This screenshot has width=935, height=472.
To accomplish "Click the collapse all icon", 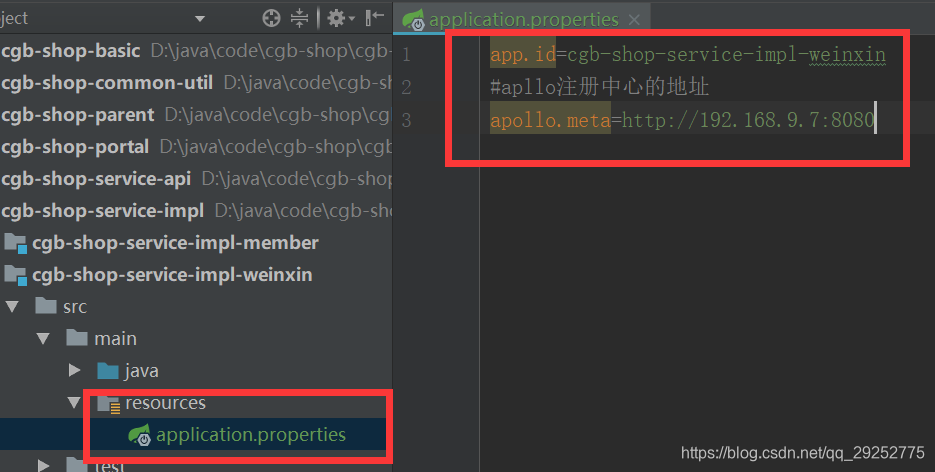I will tap(299, 18).
